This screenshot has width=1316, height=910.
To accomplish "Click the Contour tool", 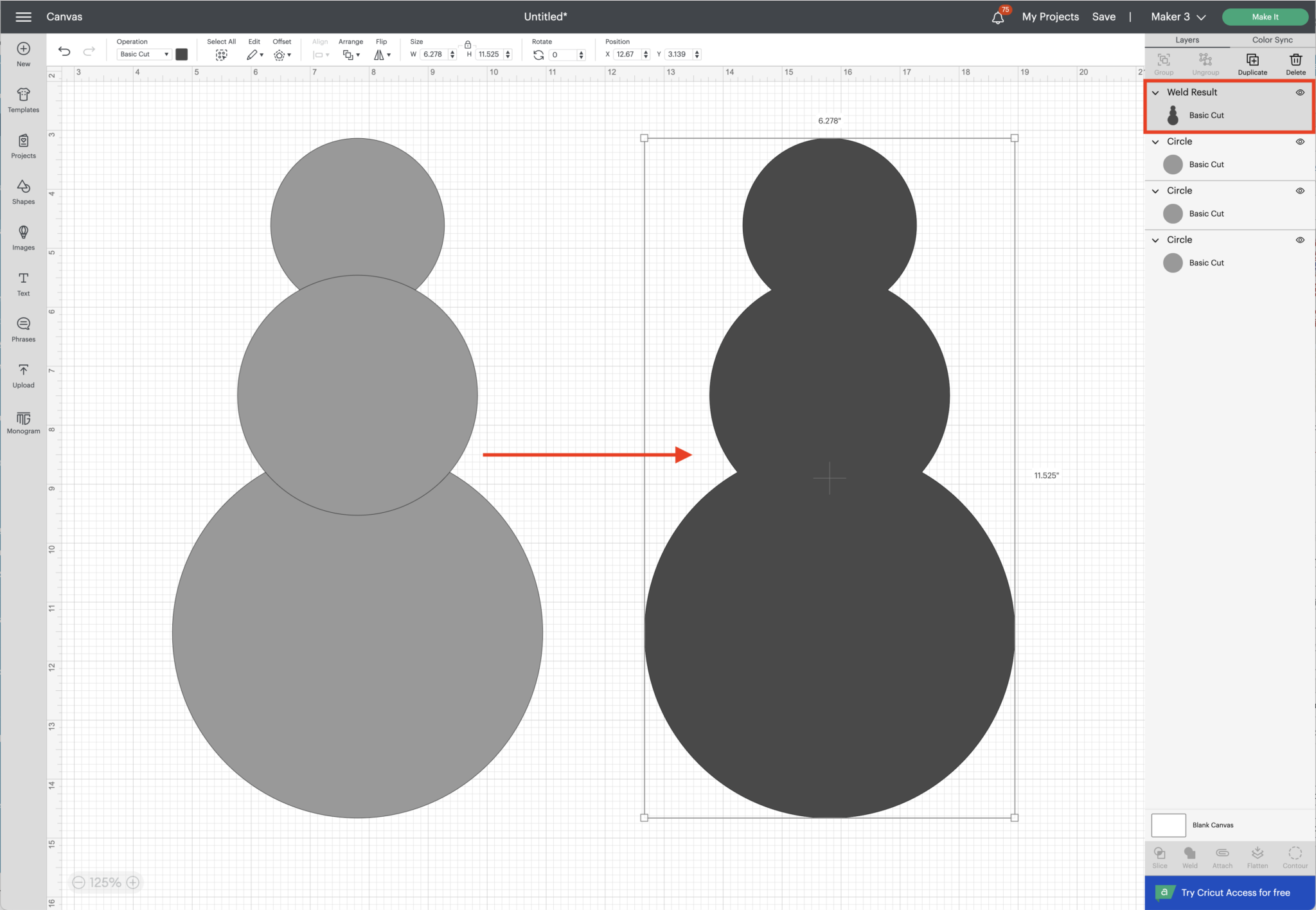I will coord(1295,857).
